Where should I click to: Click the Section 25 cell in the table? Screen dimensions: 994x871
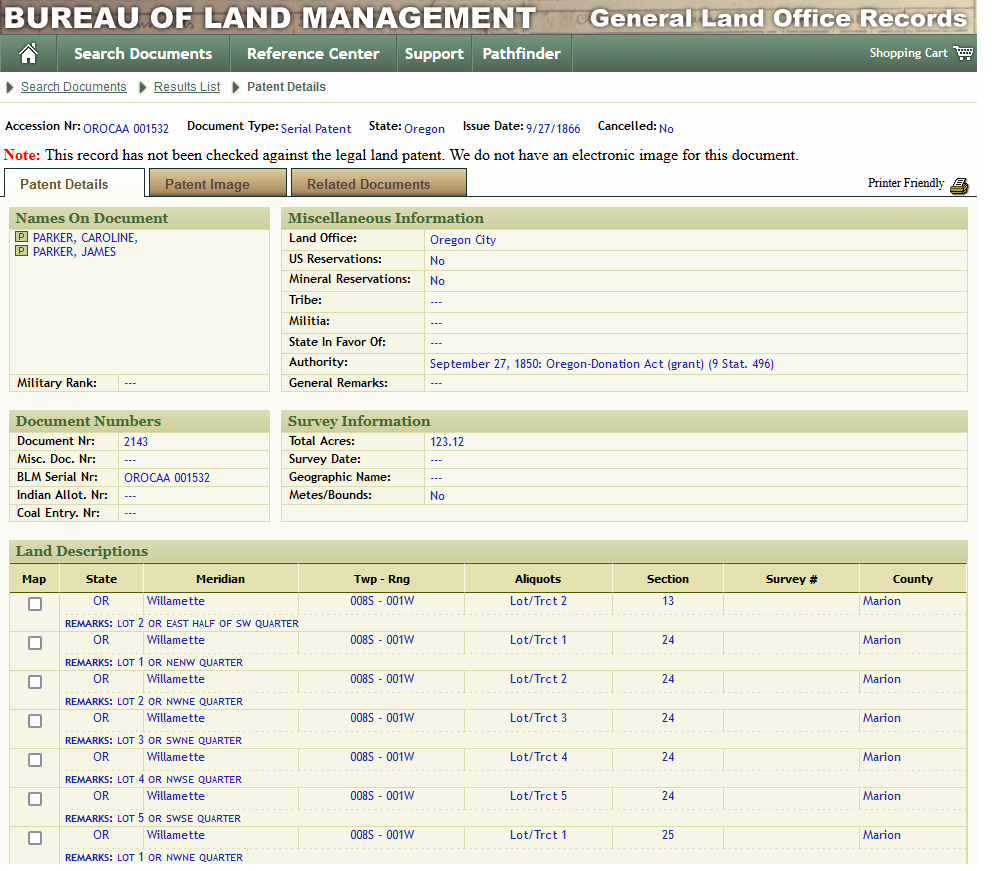(x=668, y=835)
